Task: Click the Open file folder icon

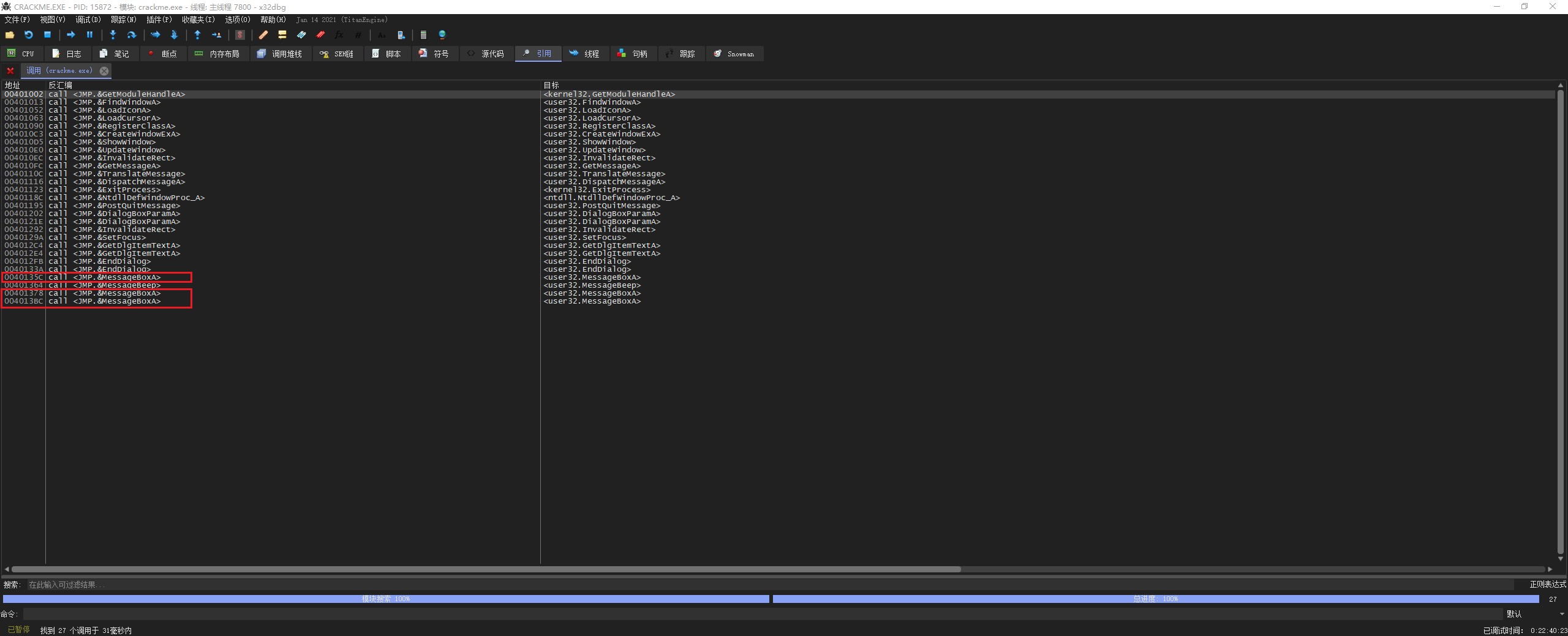Action: point(10,35)
